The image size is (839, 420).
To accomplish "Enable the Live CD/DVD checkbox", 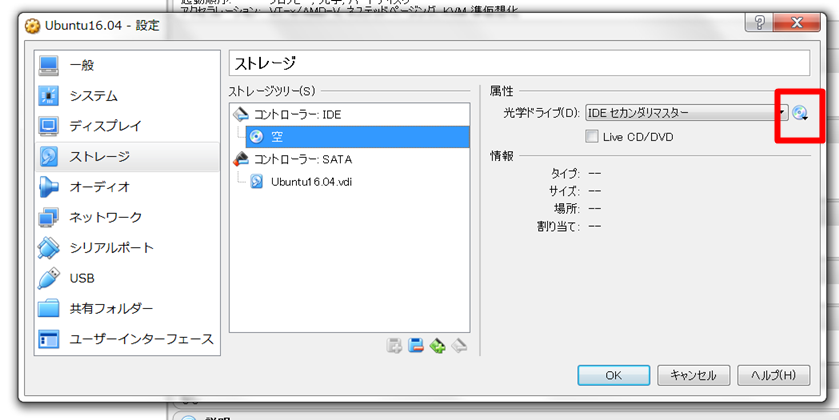I will (592, 137).
